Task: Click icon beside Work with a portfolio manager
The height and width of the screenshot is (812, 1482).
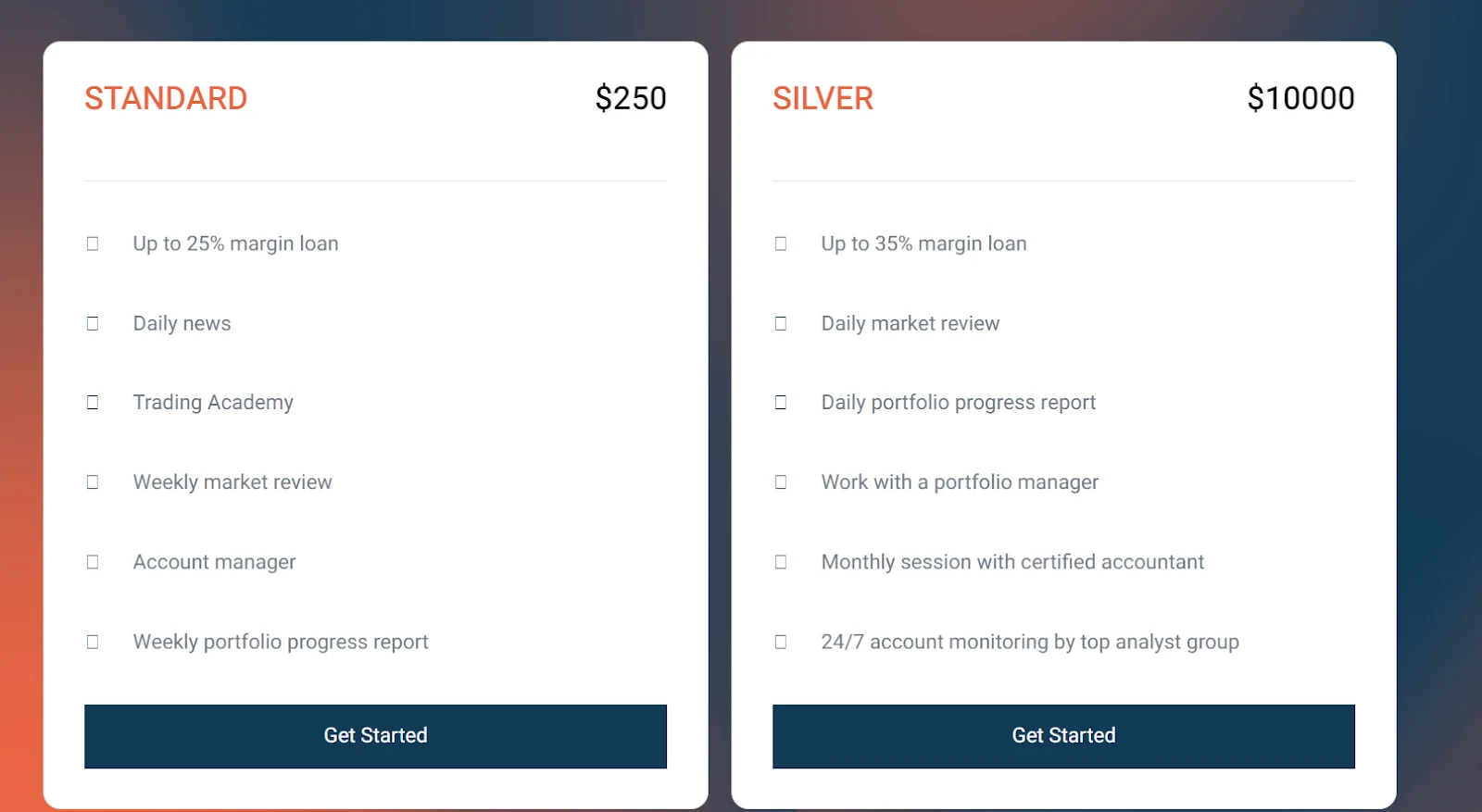Action: pyautogui.click(x=781, y=481)
